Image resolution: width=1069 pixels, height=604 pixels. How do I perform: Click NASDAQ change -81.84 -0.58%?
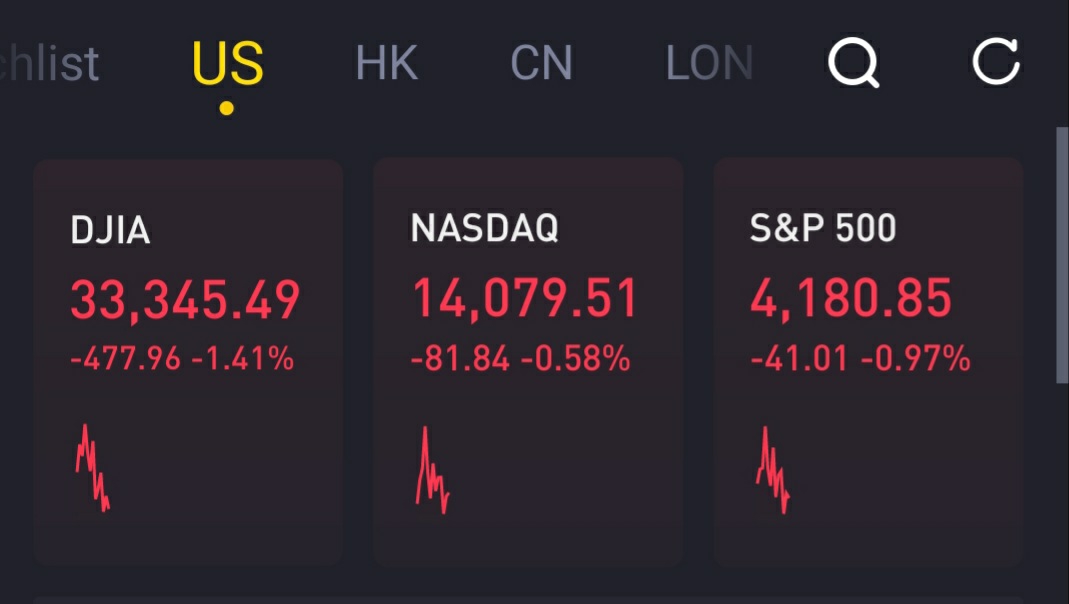(x=520, y=358)
